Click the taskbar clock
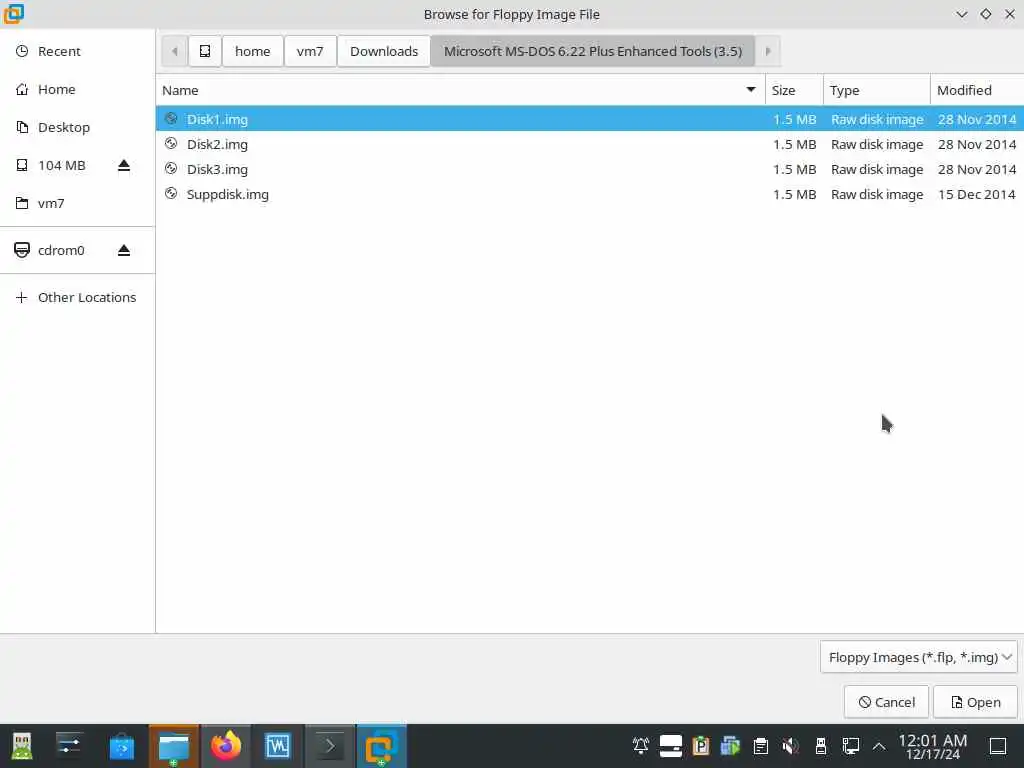Image resolution: width=1024 pixels, height=768 pixels. (x=933, y=746)
